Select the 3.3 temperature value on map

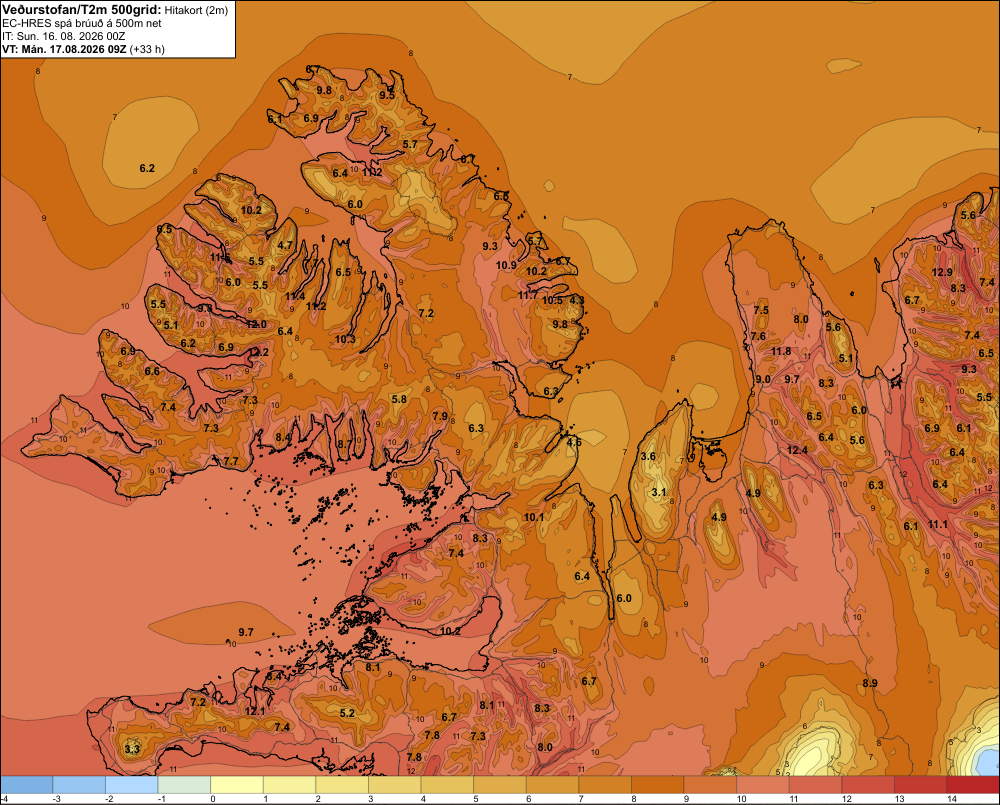132,749
